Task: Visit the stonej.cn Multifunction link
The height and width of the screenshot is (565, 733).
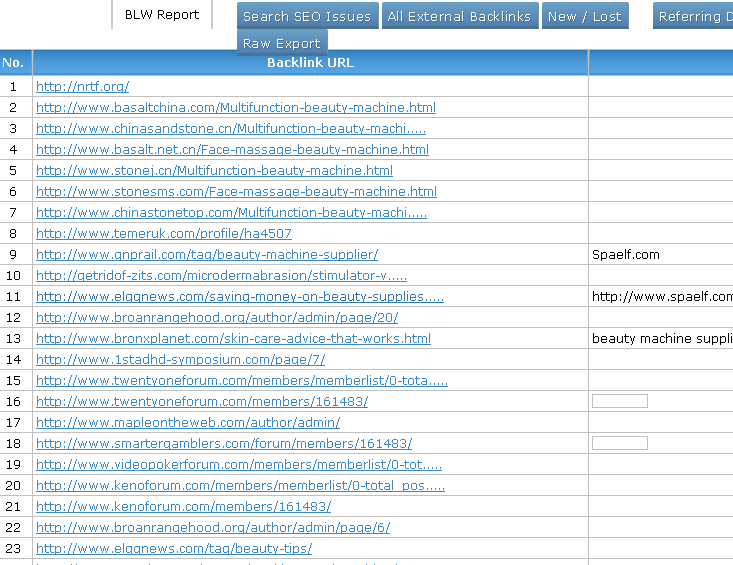Action: [x=214, y=171]
